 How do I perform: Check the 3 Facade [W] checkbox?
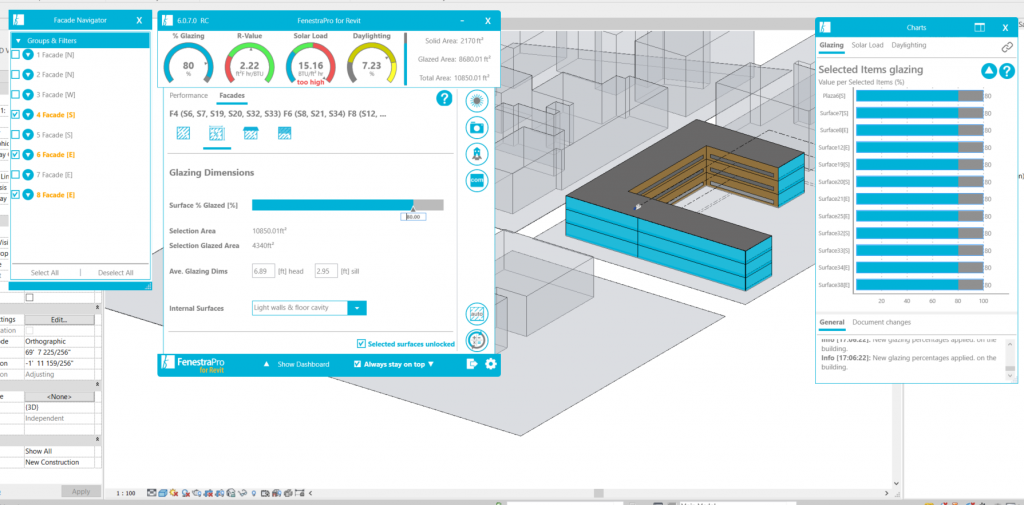(x=15, y=94)
